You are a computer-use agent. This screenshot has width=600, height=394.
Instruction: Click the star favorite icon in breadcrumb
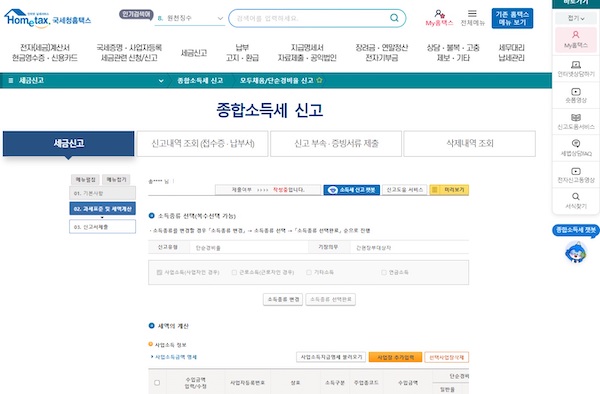tap(320, 80)
